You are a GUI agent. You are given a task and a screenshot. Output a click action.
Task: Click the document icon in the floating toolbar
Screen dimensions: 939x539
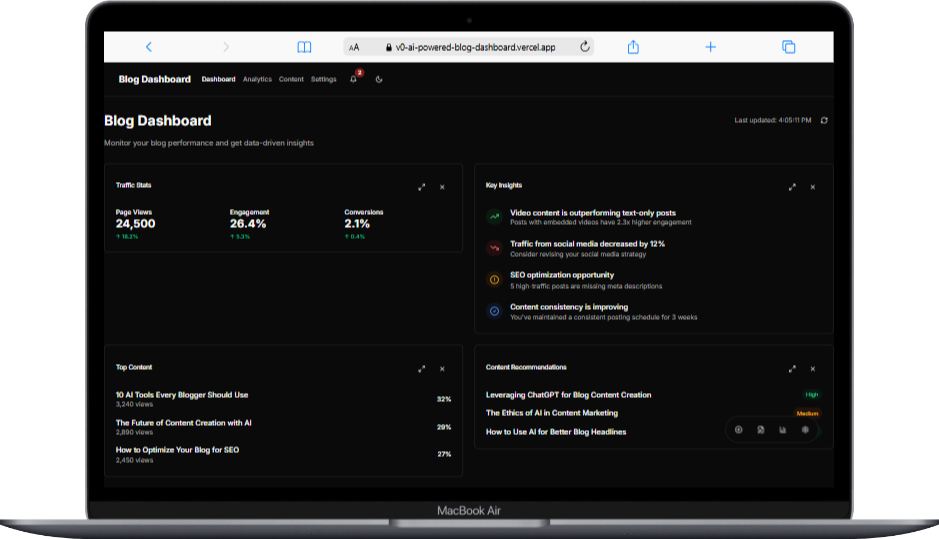[760, 430]
